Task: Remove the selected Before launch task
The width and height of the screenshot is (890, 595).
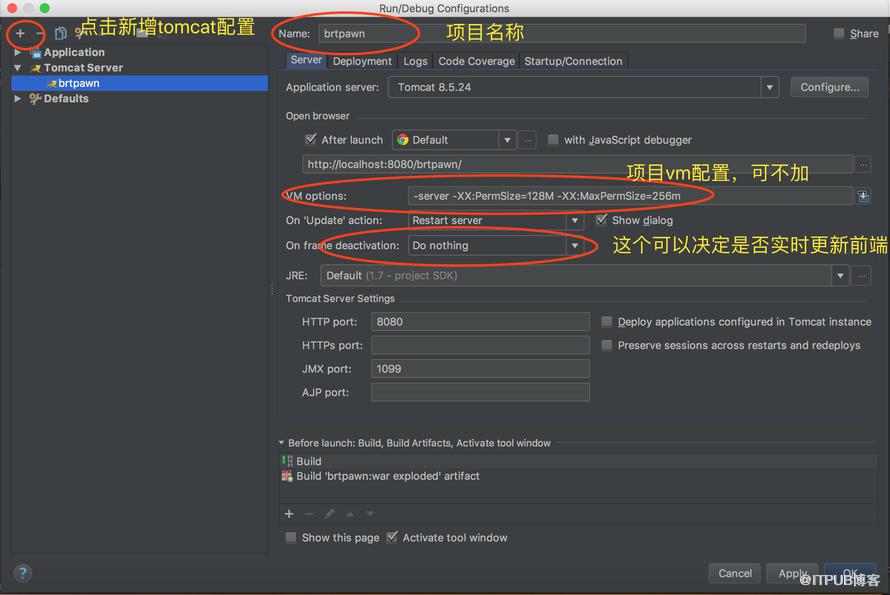Action: tap(309, 514)
